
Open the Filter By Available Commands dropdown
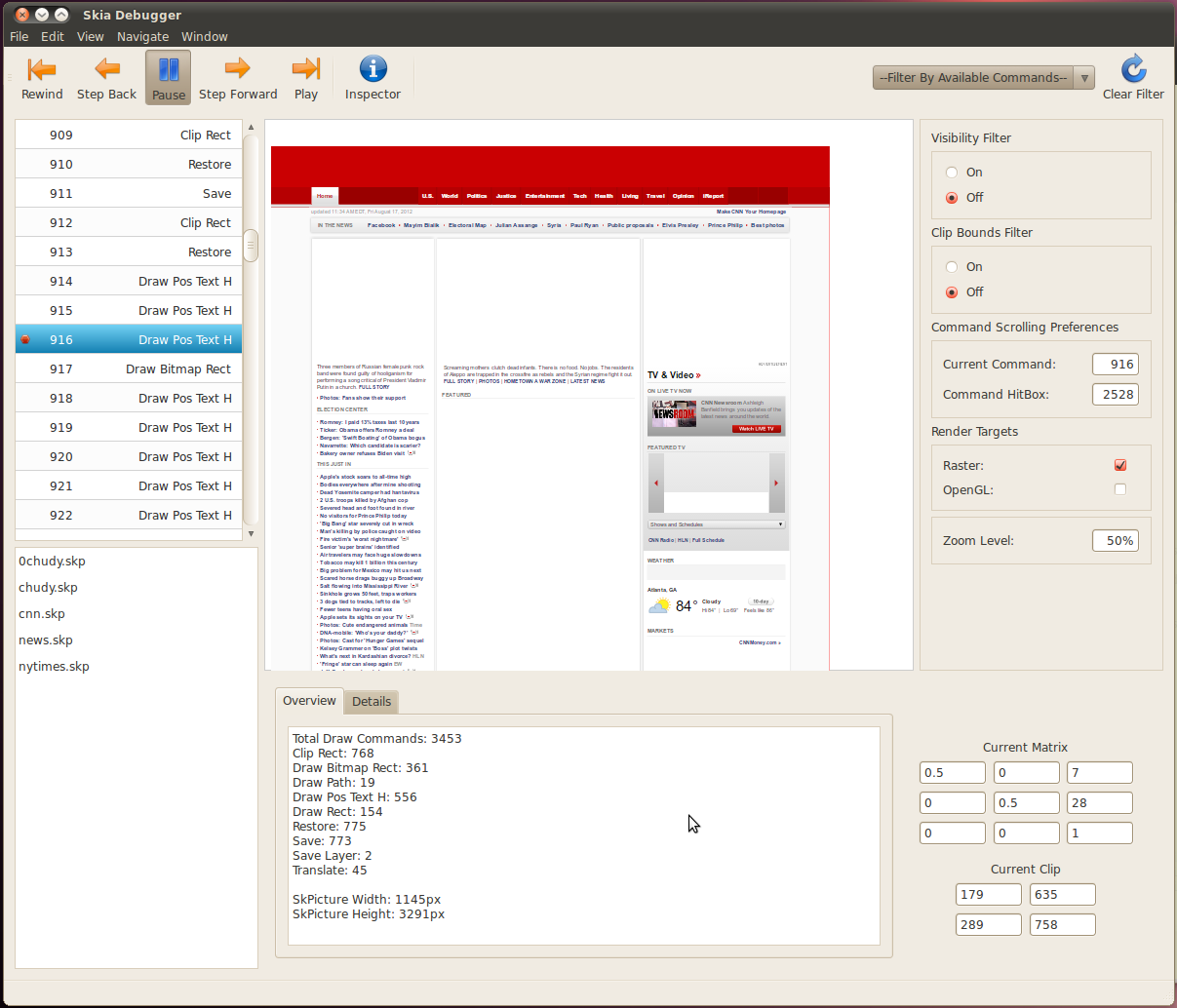pyautogui.click(x=983, y=78)
